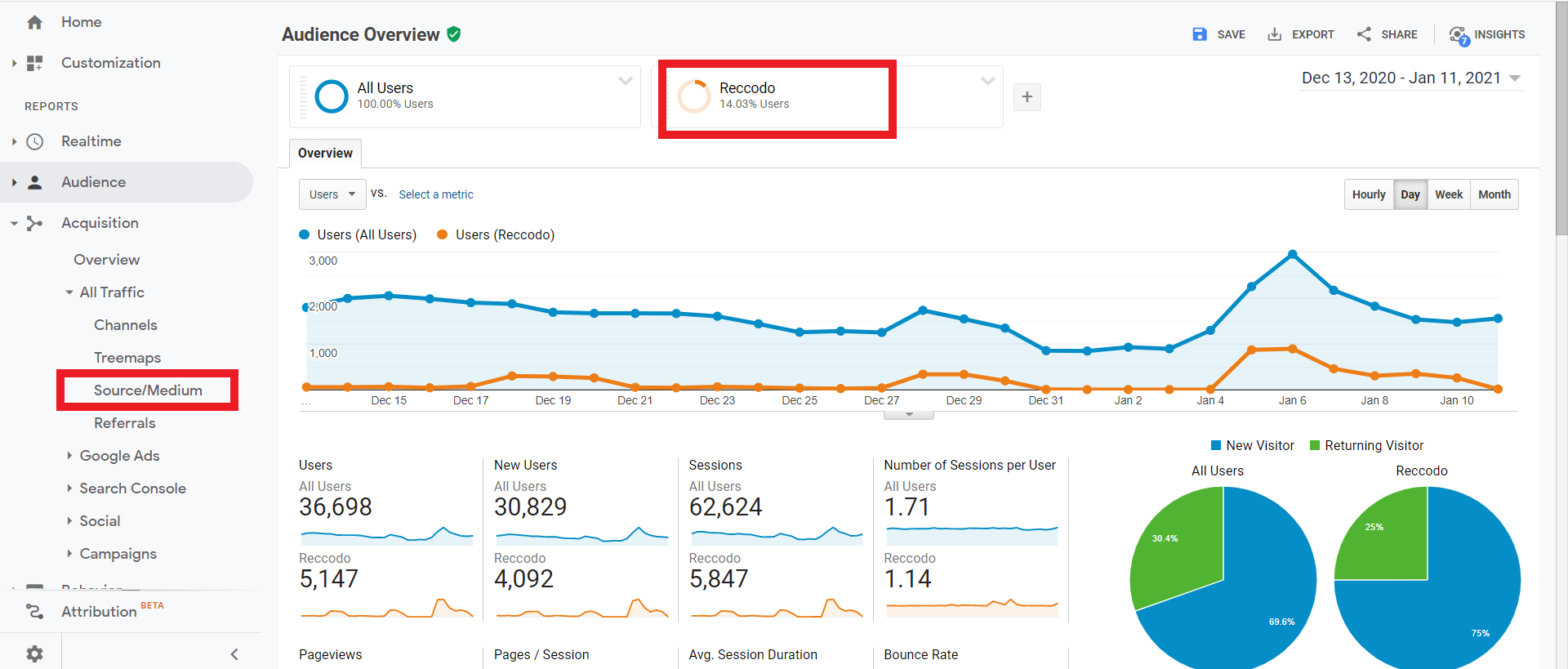The height and width of the screenshot is (669, 1568).
Task: Collapse the Acquisition section arrow
Action: click(x=14, y=223)
